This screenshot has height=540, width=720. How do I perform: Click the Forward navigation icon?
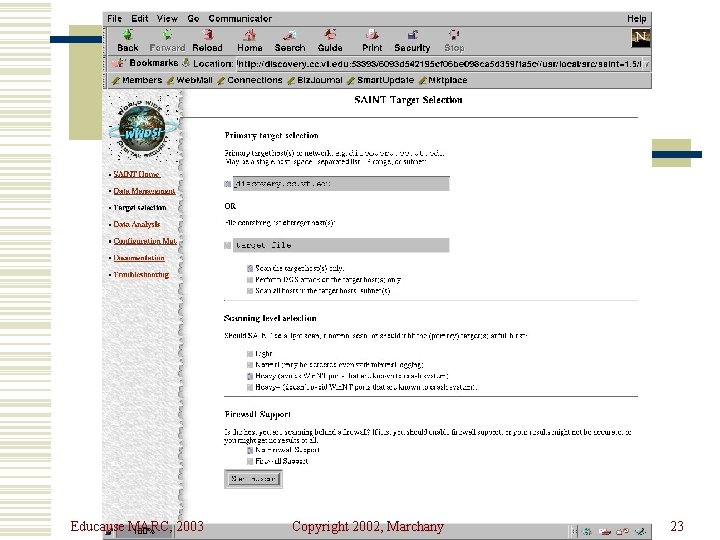pos(167,40)
